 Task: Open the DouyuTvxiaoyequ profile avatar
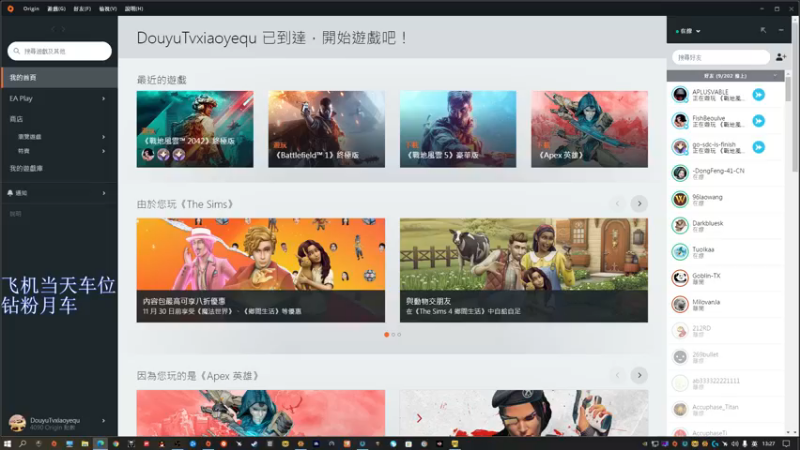[17, 423]
